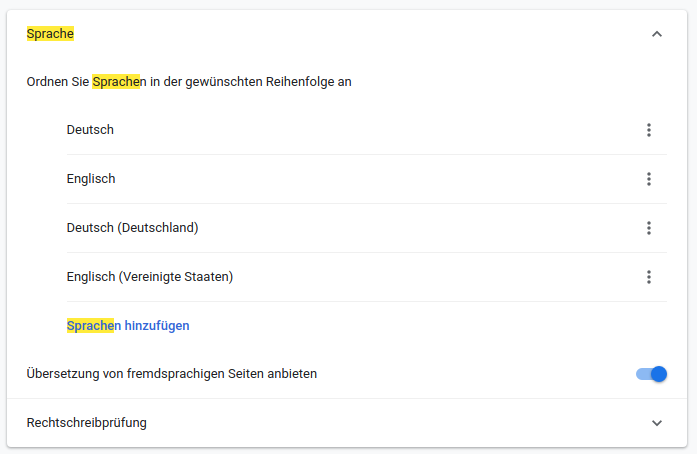Open the options menu for Deutsch
The width and height of the screenshot is (697, 454).
649,130
